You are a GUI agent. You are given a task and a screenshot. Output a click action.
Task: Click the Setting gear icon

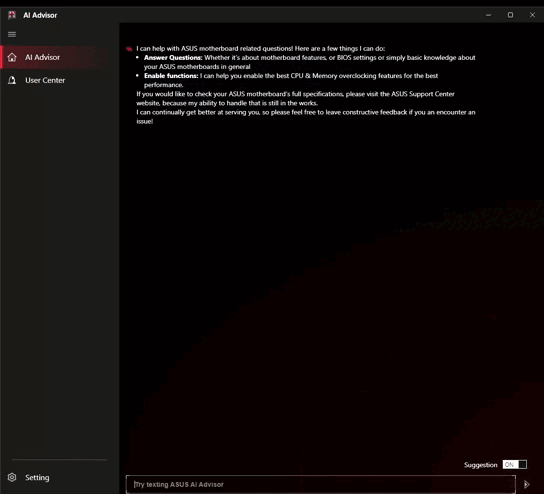pyautogui.click(x=12, y=477)
